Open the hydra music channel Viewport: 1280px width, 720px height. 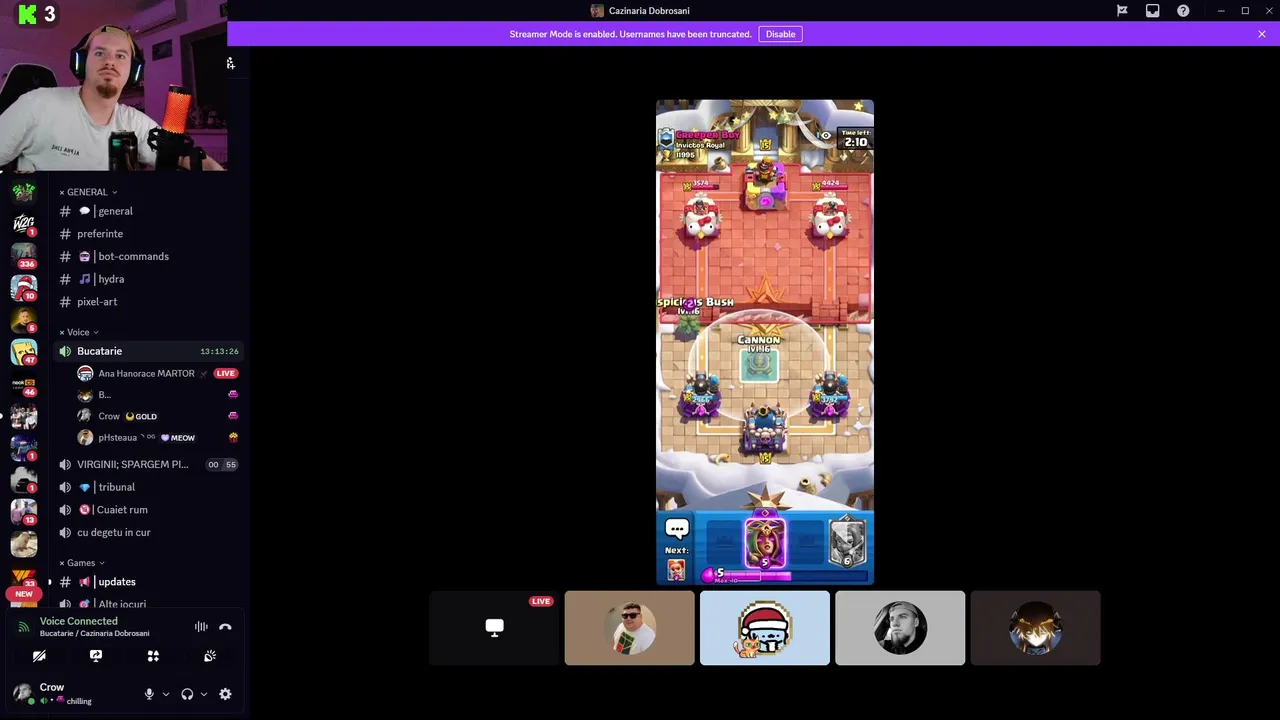pos(150,279)
